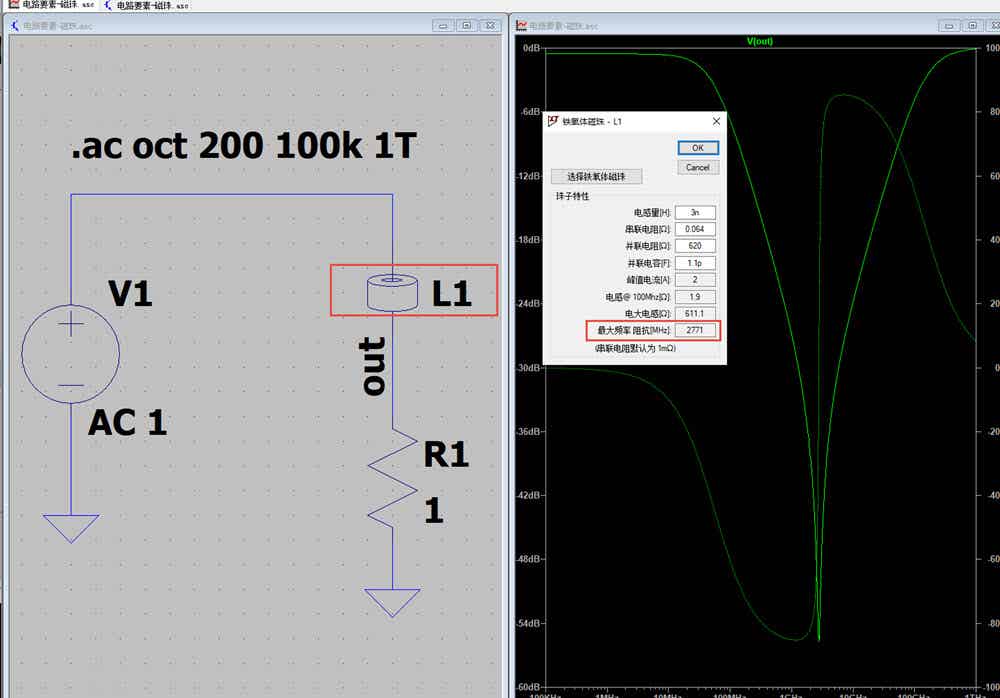This screenshot has height=698, width=1000.
Task: Click the parallel capacitance field 1.1p
Action: 695,263
